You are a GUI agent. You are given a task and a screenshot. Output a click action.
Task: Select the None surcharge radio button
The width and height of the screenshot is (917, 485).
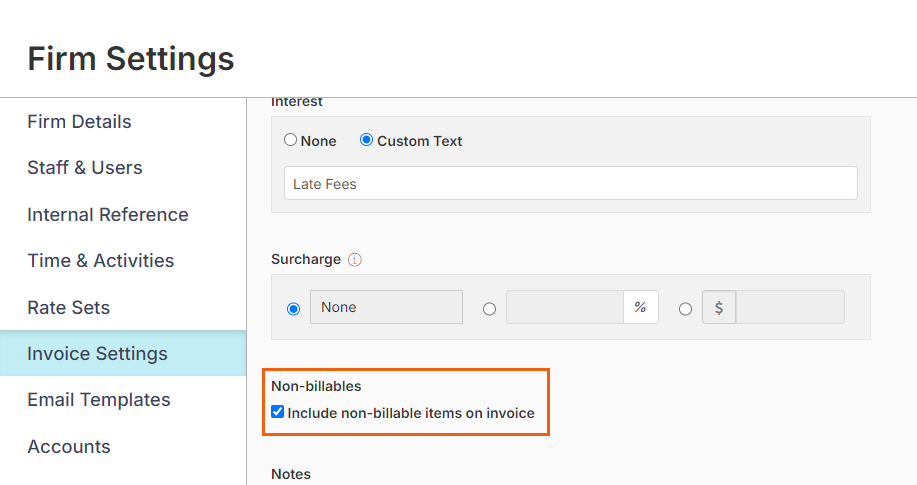(294, 309)
